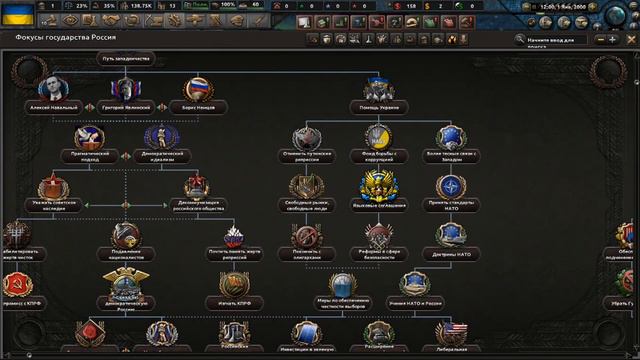Select the Помощь Украине focus icon
This screenshot has width=640, height=360.
[379, 89]
